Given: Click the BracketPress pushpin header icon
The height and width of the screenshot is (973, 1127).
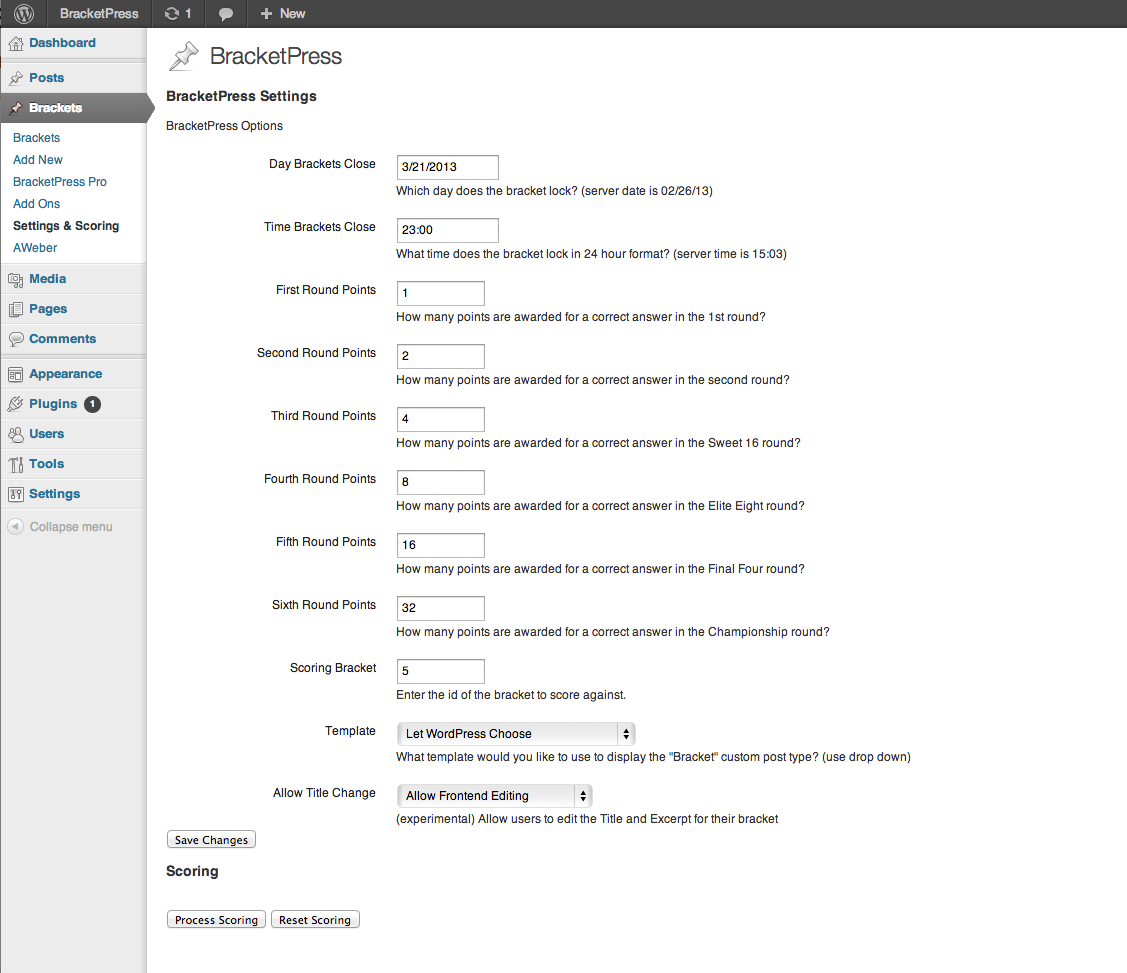Looking at the screenshot, I should click(x=184, y=56).
